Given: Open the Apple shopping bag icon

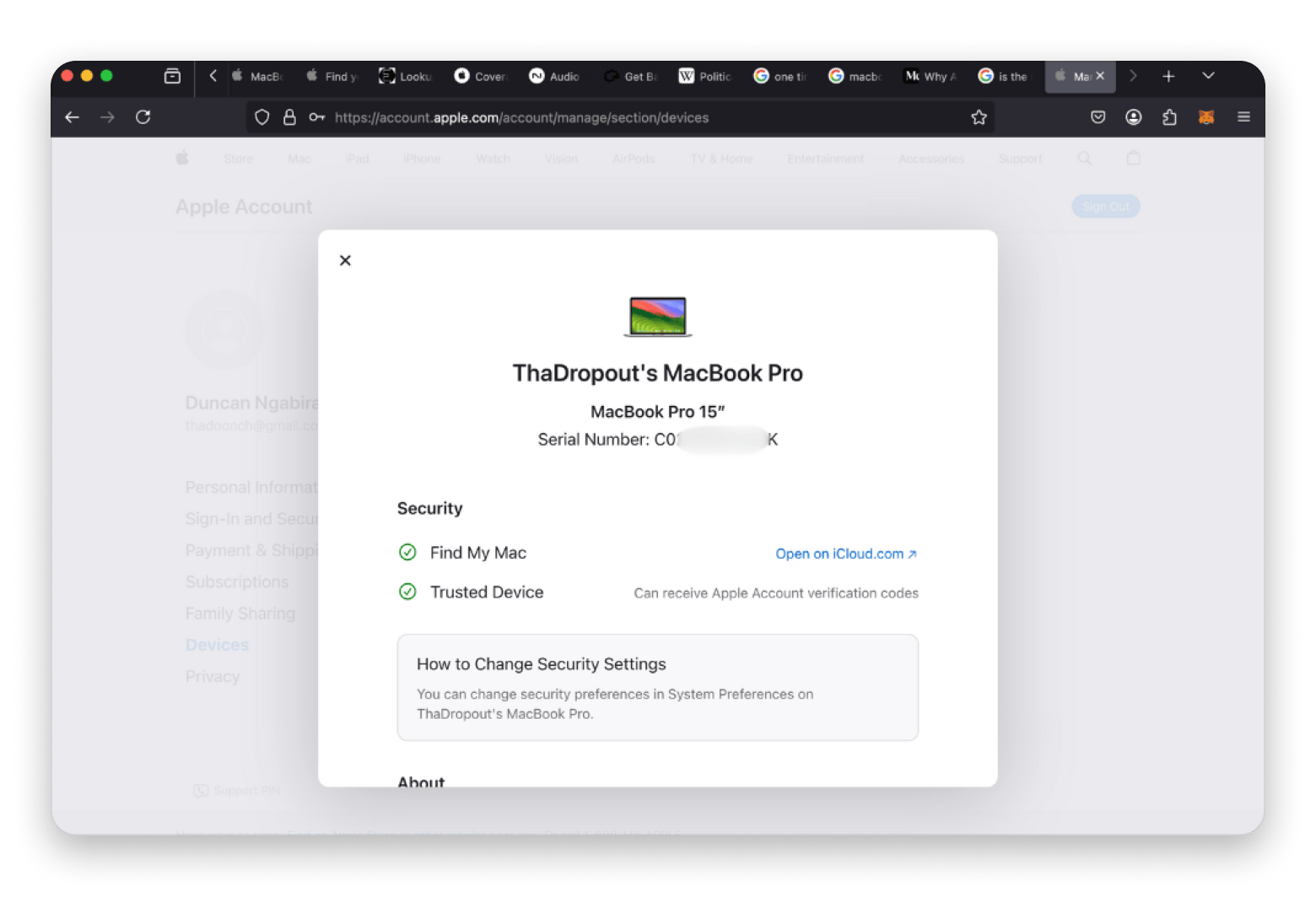Looking at the screenshot, I should click(x=1133, y=159).
